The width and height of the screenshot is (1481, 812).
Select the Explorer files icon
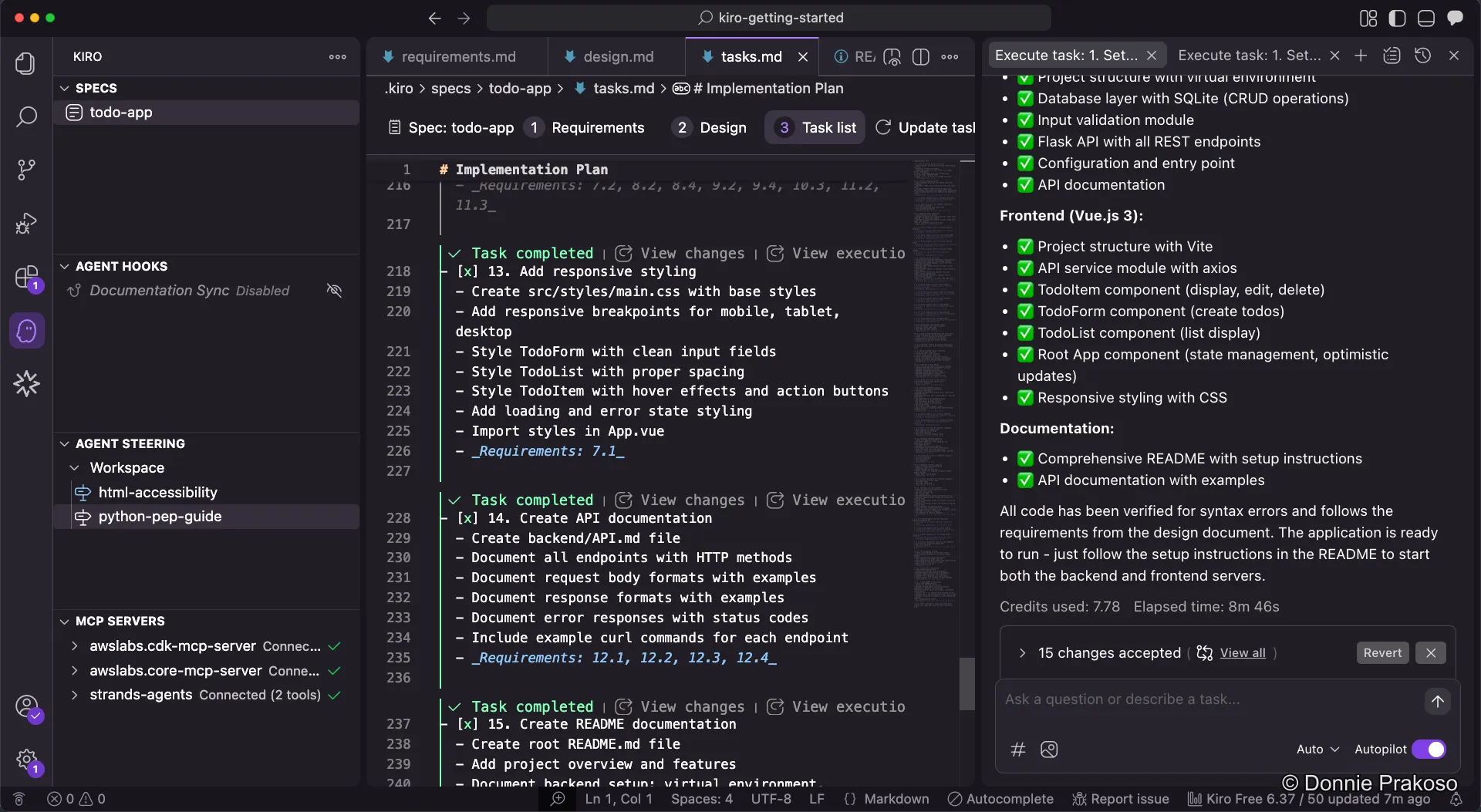26,65
